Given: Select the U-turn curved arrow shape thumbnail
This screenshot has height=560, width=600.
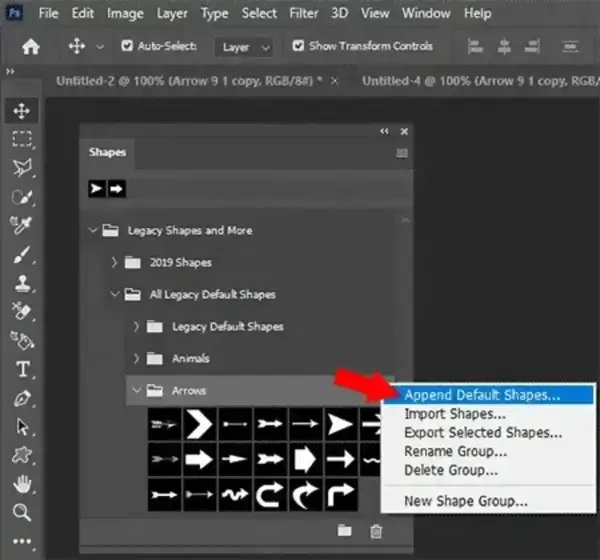Looking at the screenshot, I should (270, 493).
